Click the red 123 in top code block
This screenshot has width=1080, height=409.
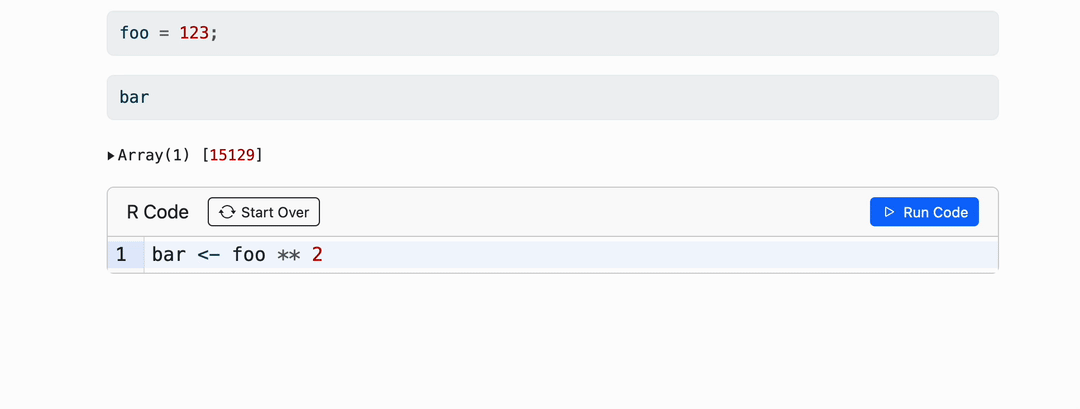tap(194, 33)
